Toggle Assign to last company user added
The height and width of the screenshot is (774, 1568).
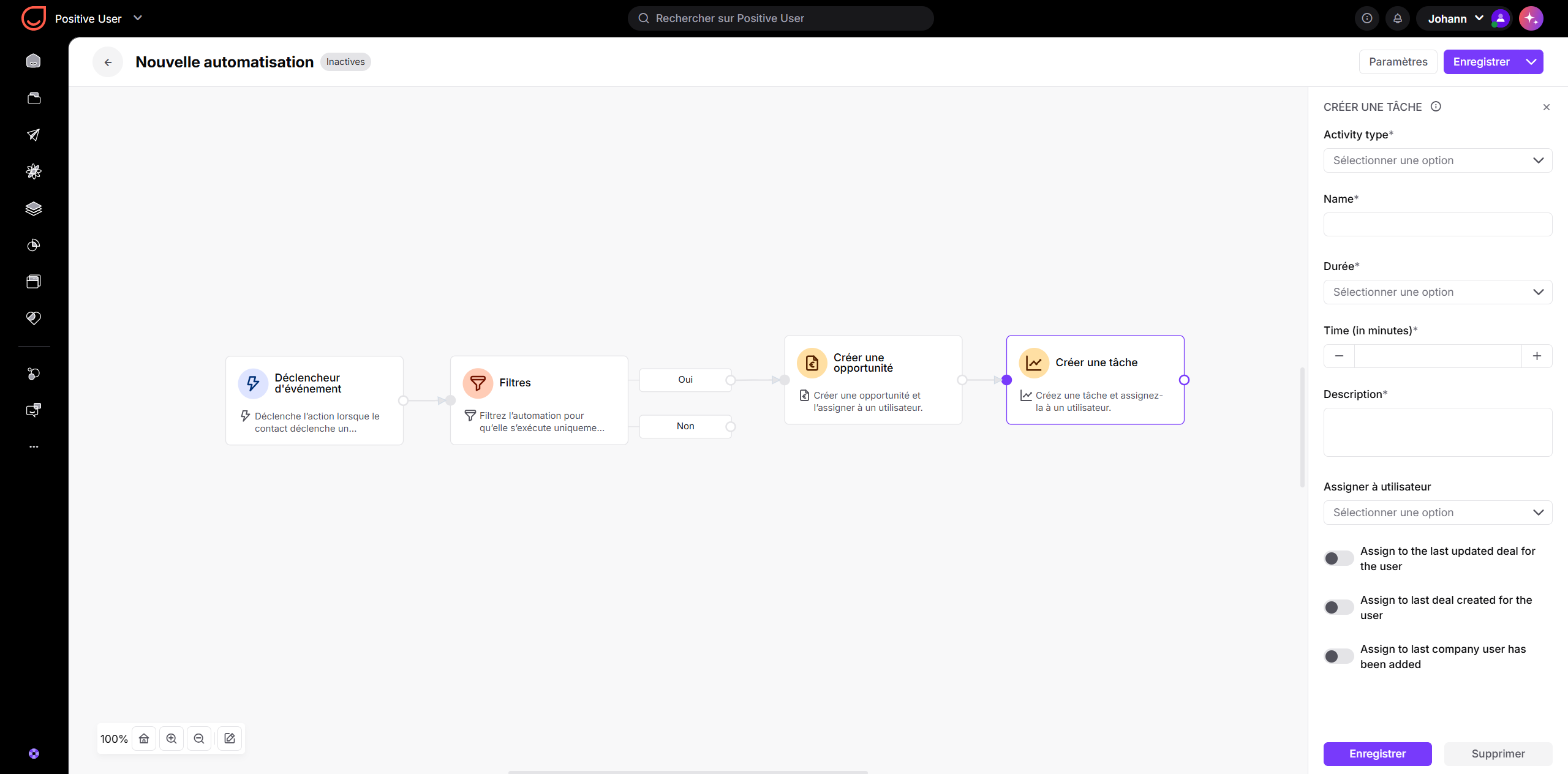1339,656
